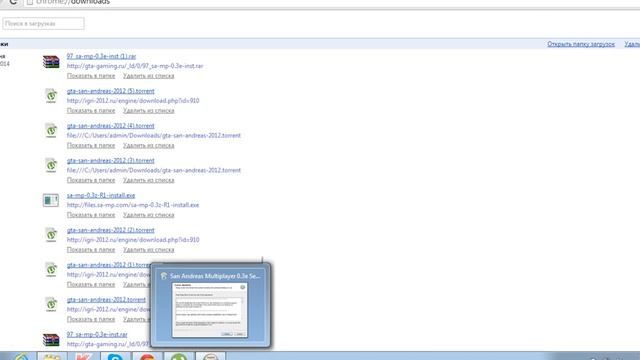Click igri-2012.ru URL under gta-san-andreas-2012 (2).torrent
This screenshot has height=360, width=640.
click(x=133, y=240)
